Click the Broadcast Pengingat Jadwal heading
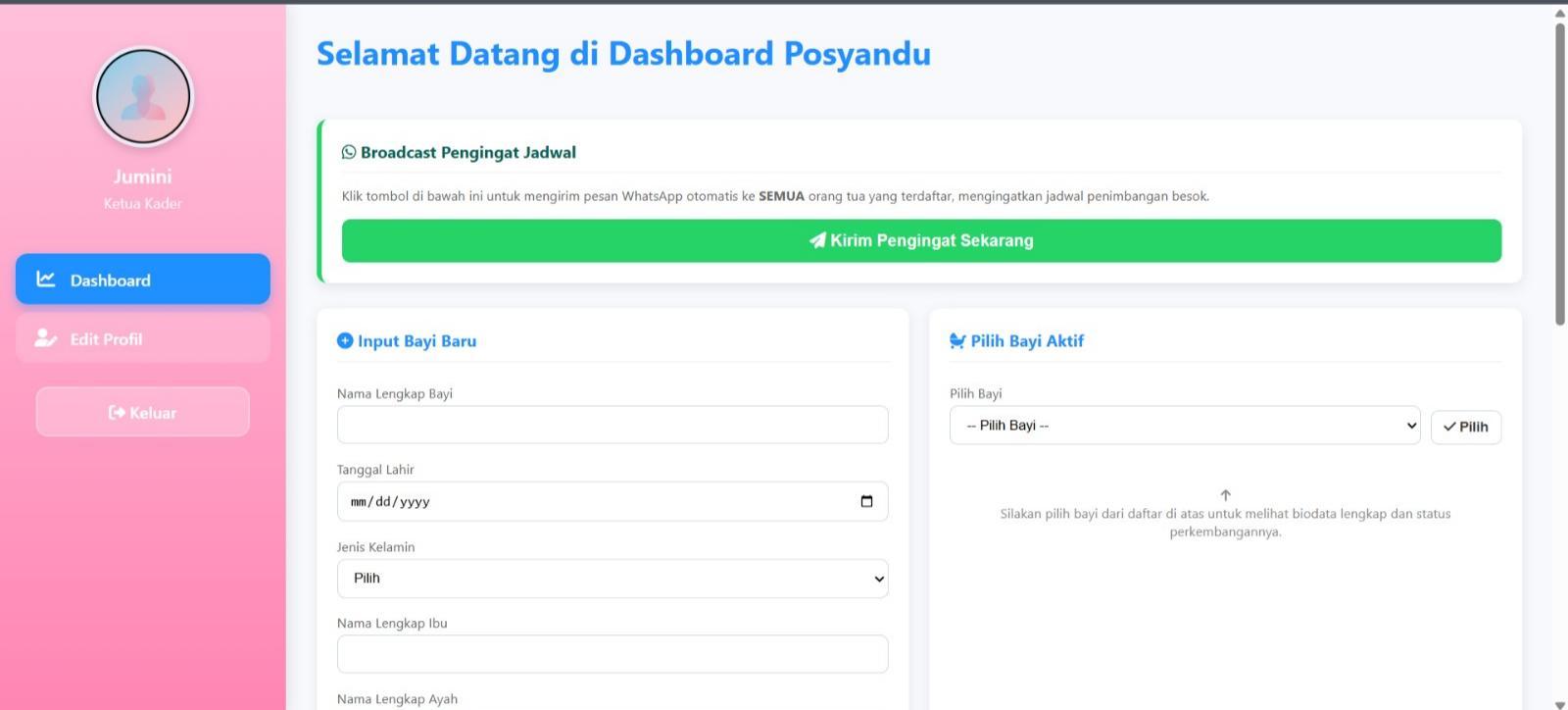The height and width of the screenshot is (710, 1568). (x=468, y=152)
